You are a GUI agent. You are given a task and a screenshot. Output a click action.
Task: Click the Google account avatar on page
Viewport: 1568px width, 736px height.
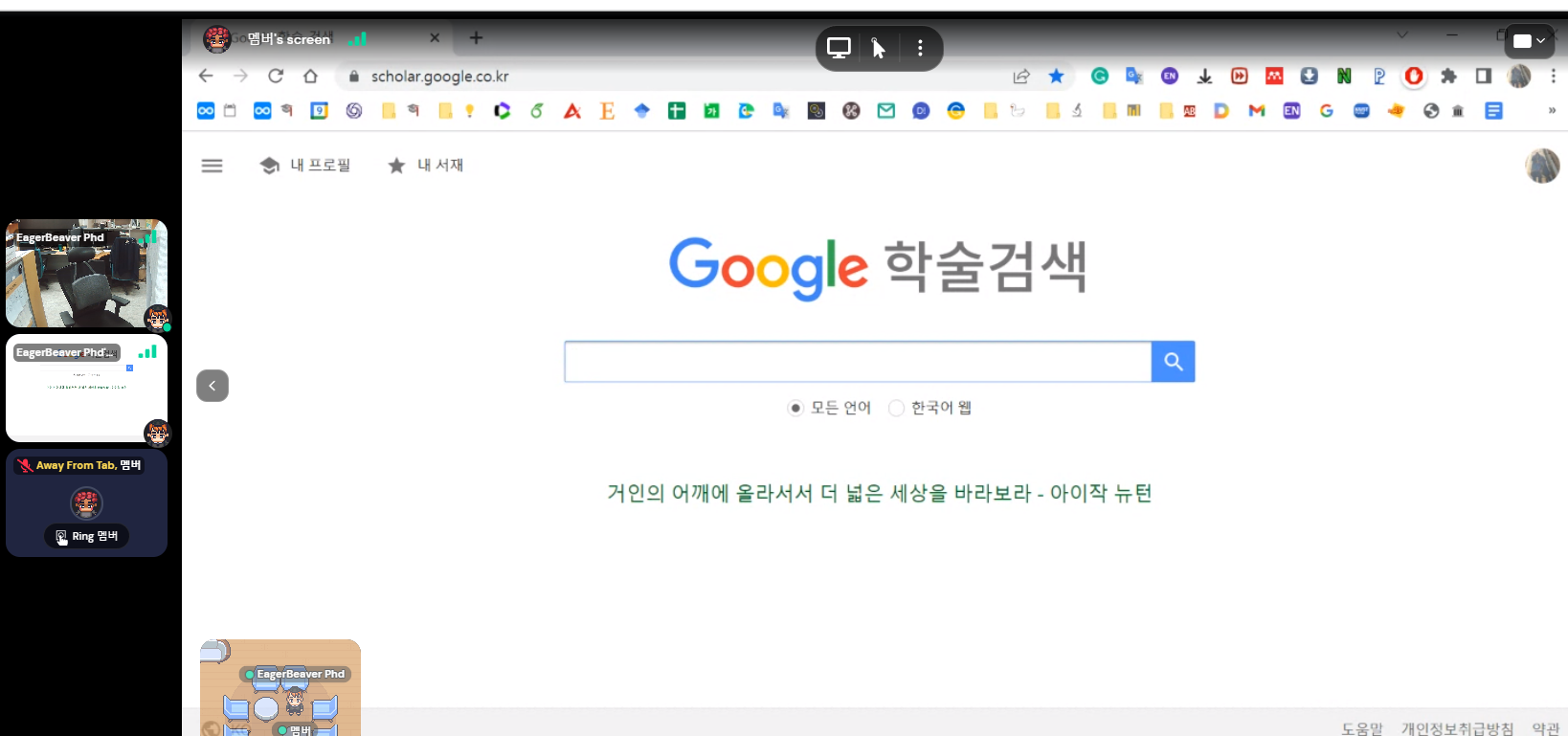pyautogui.click(x=1542, y=166)
